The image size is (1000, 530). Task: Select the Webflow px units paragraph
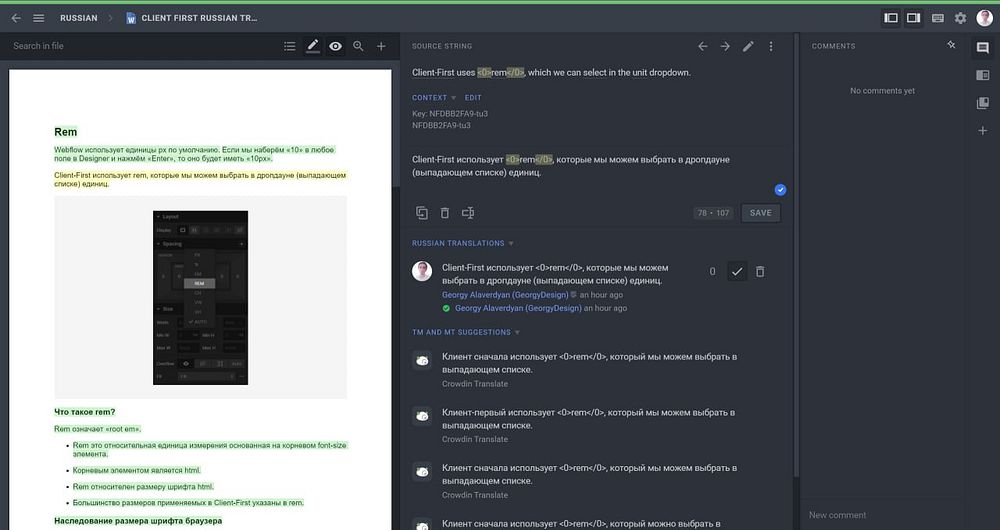195,154
